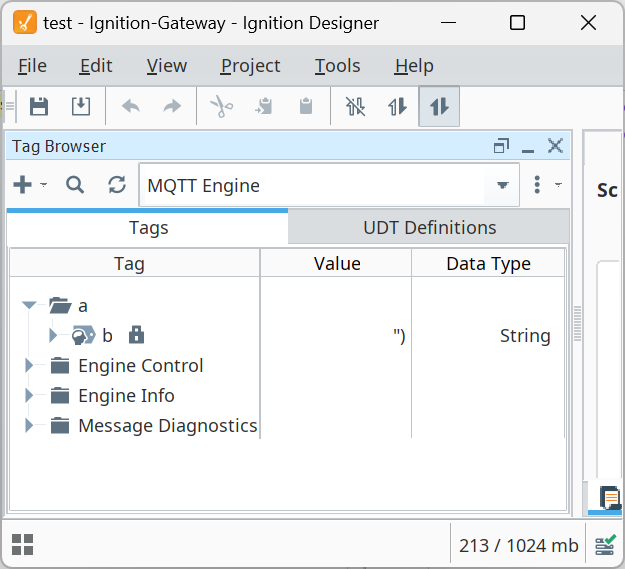Click the Save project floppy disk icon
Screen dimensions: 625x569
pyautogui.click(x=39, y=106)
